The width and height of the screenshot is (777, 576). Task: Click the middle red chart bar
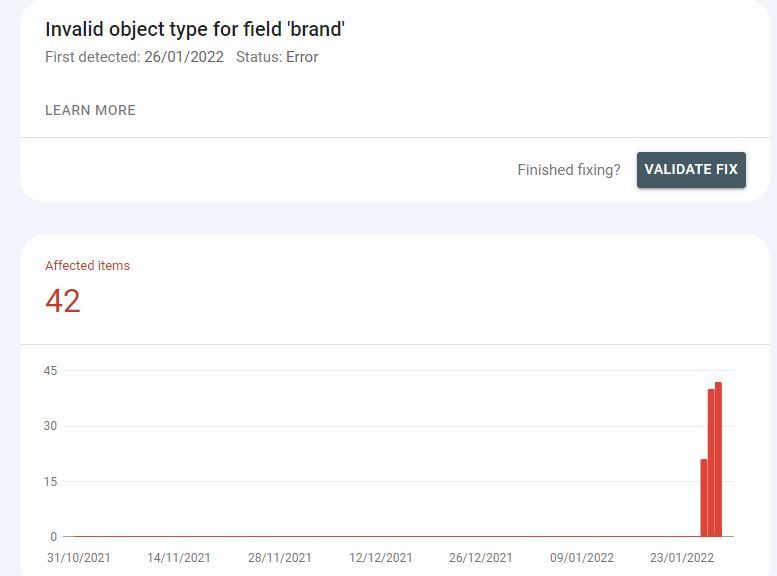pos(711,463)
